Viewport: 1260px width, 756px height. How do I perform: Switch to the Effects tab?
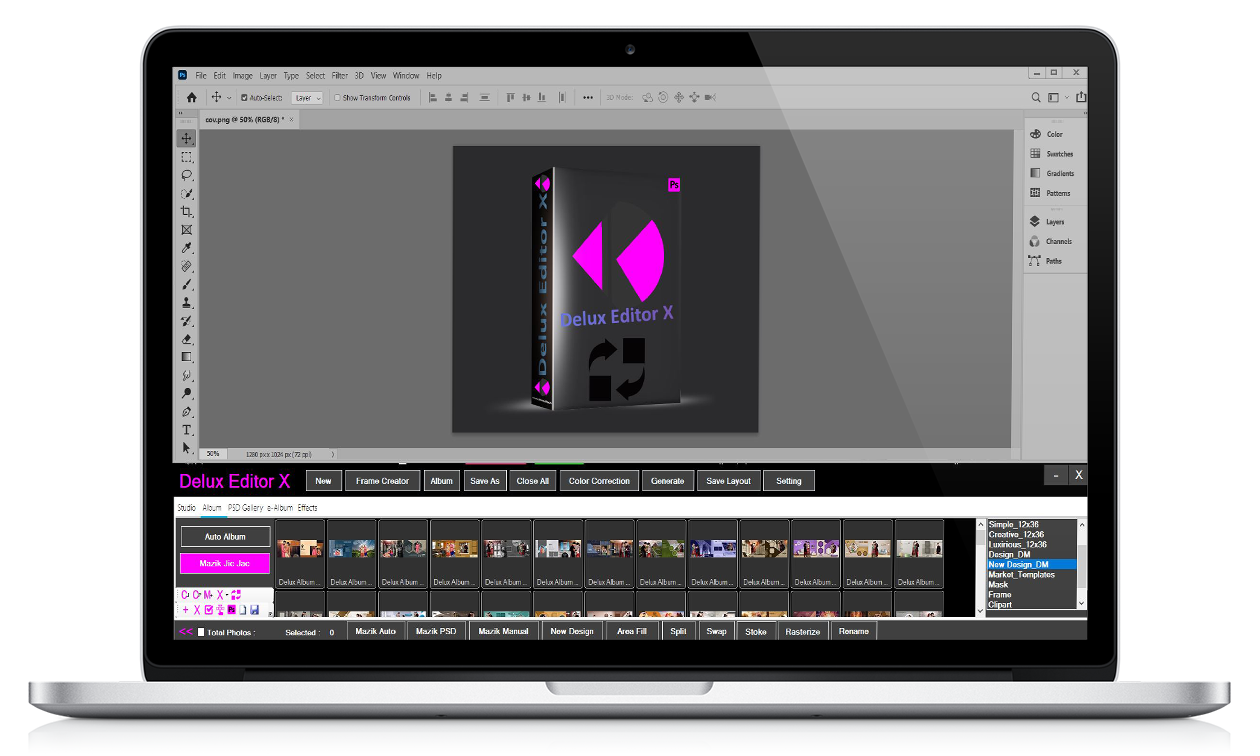(308, 508)
